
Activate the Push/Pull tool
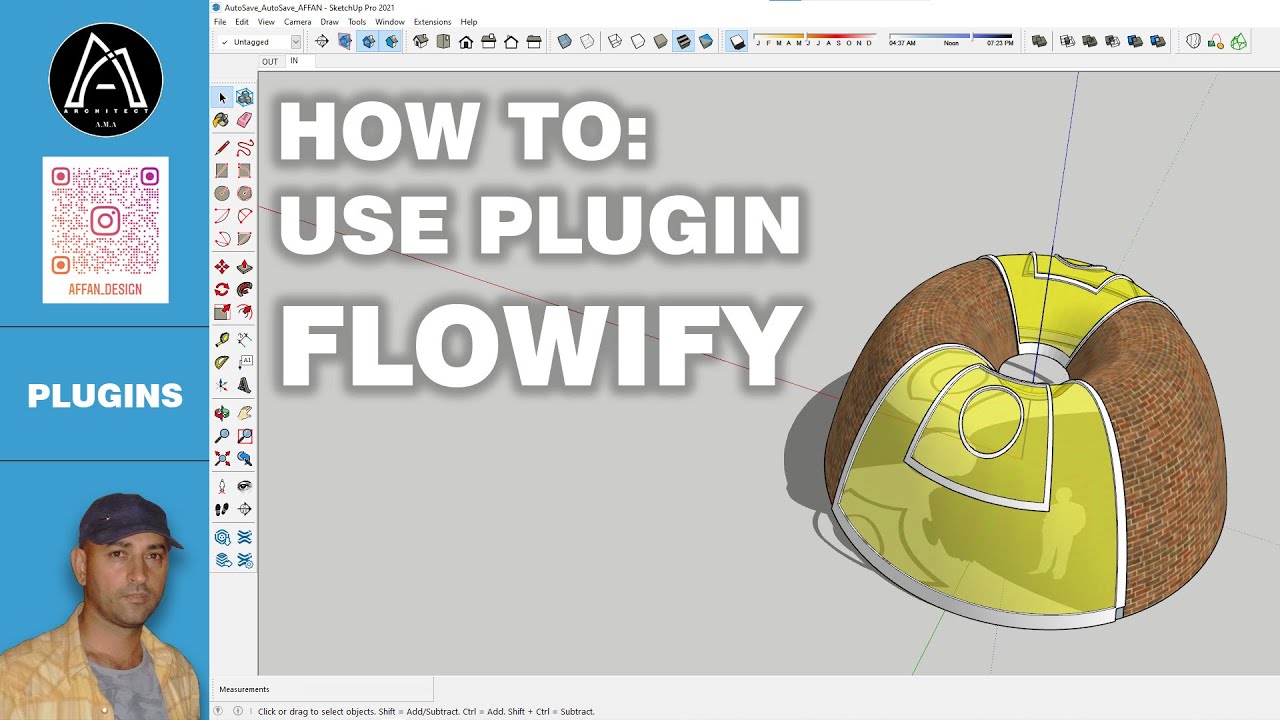tap(244, 267)
